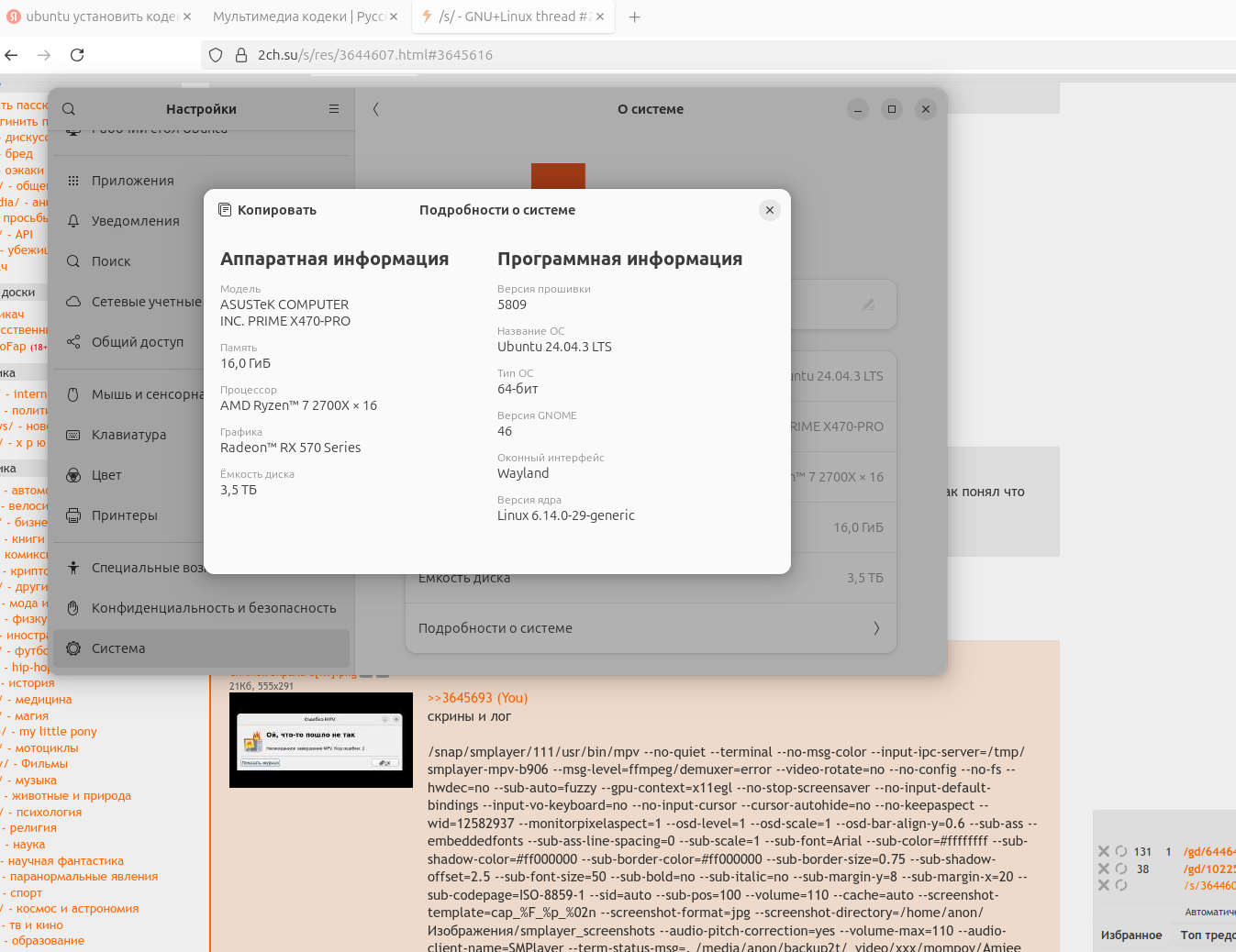The width and height of the screenshot is (1236, 952).
Task: Close the 'Мультимедиа кодеки' browser tab
Action: click(x=394, y=17)
